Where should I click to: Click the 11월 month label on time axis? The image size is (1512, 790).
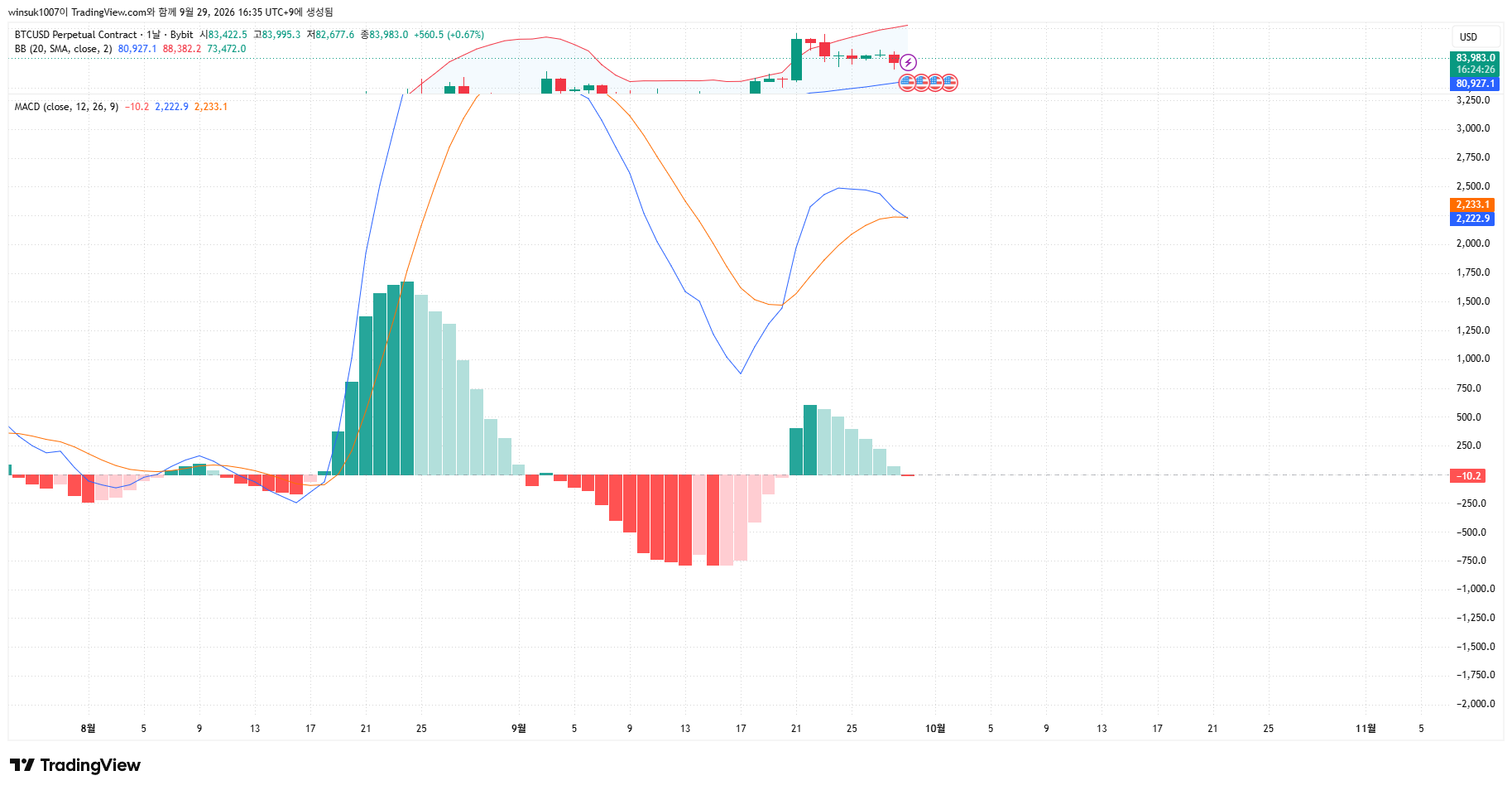click(x=1366, y=729)
